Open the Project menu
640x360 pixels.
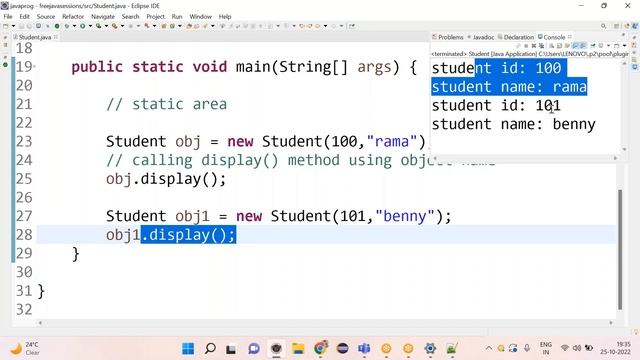coord(156,16)
